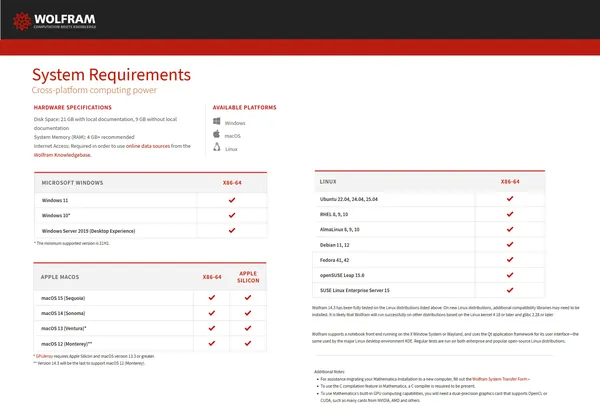Click the checkmark in the Windows 10 row
The height and width of the screenshot is (419, 600).
pos(232,215)
